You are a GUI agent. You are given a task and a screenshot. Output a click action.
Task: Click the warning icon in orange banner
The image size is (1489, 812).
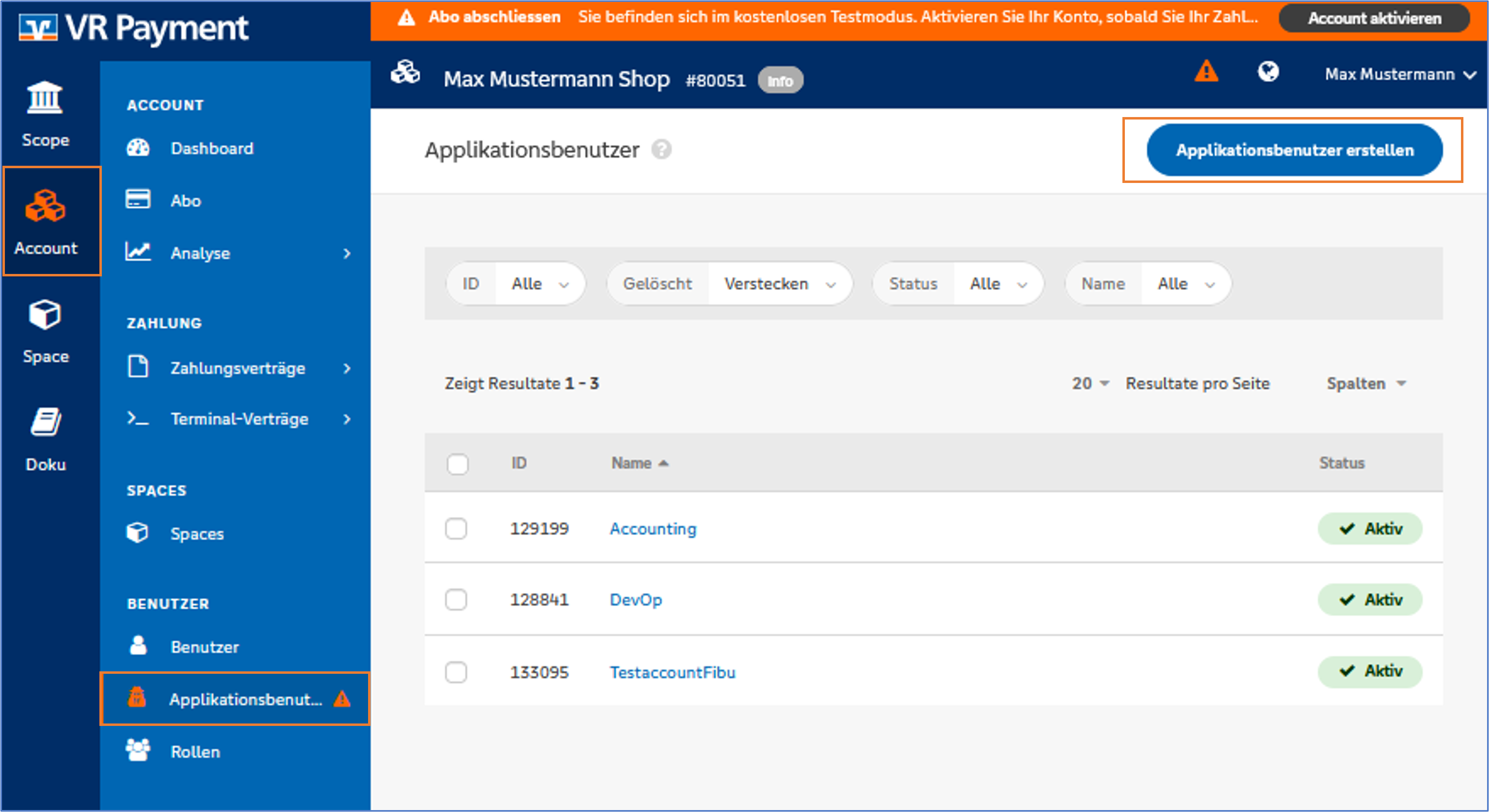click(407, 18)
